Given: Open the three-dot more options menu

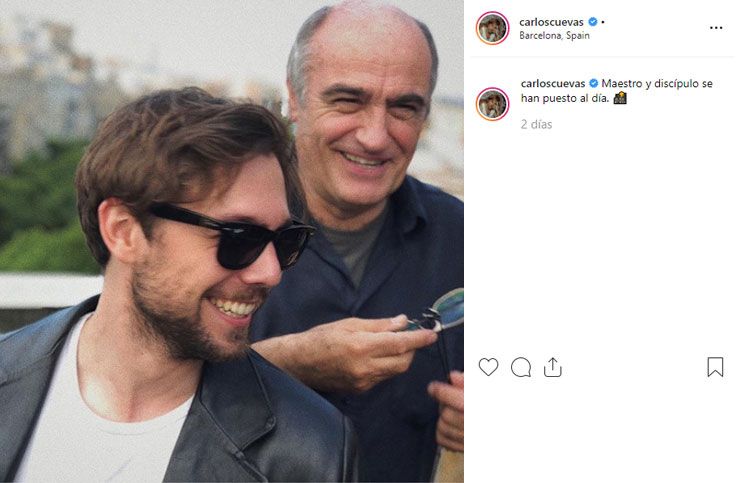Looking at the screenshot, I should click(x=715, y=27).
